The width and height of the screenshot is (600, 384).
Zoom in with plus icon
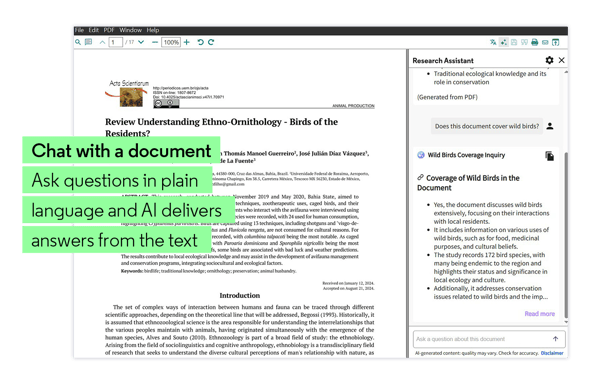click(187, 42)
